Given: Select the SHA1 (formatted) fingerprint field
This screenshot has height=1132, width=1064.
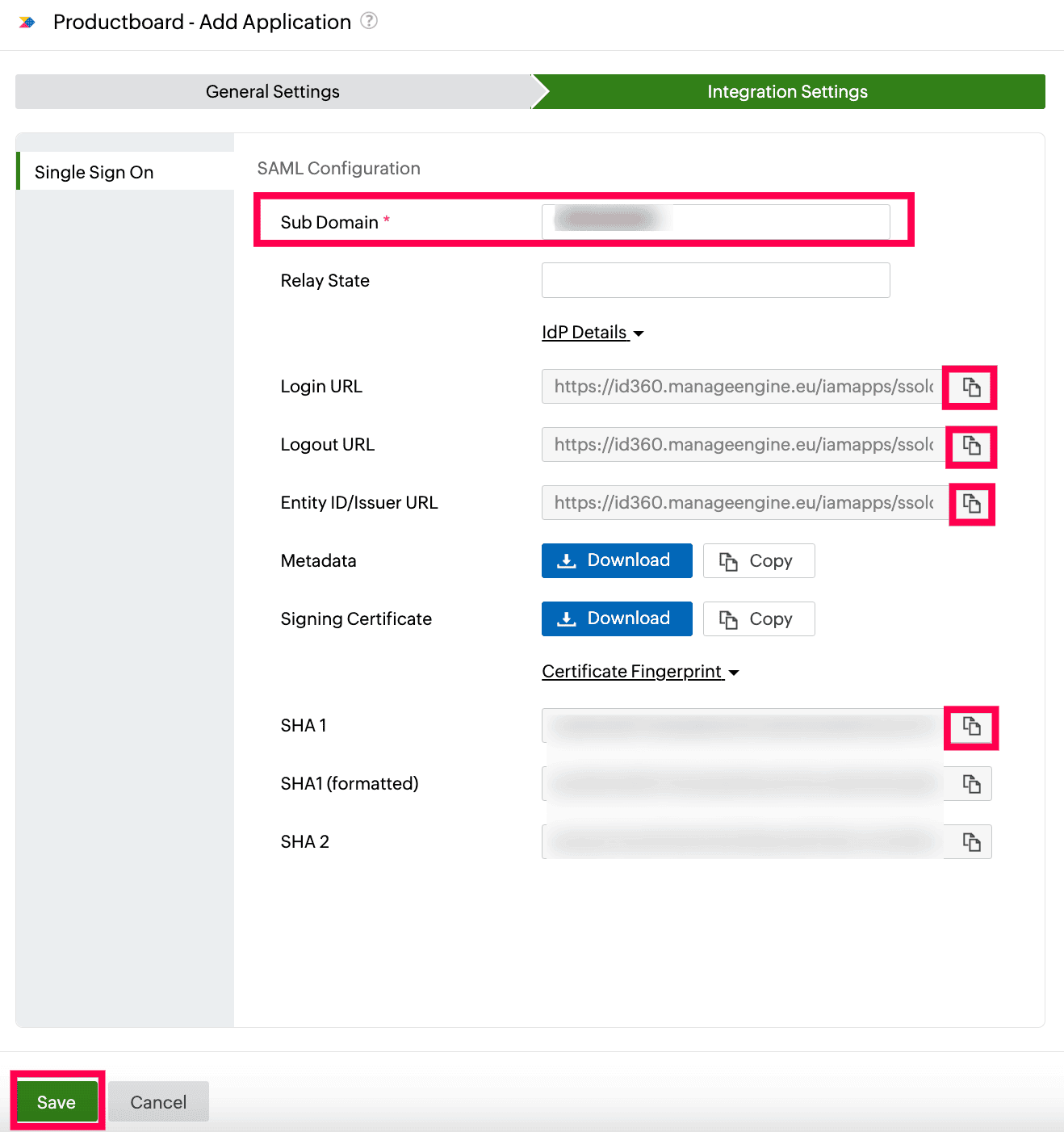Looking at the screenshot, I should [x=747, y=784].
